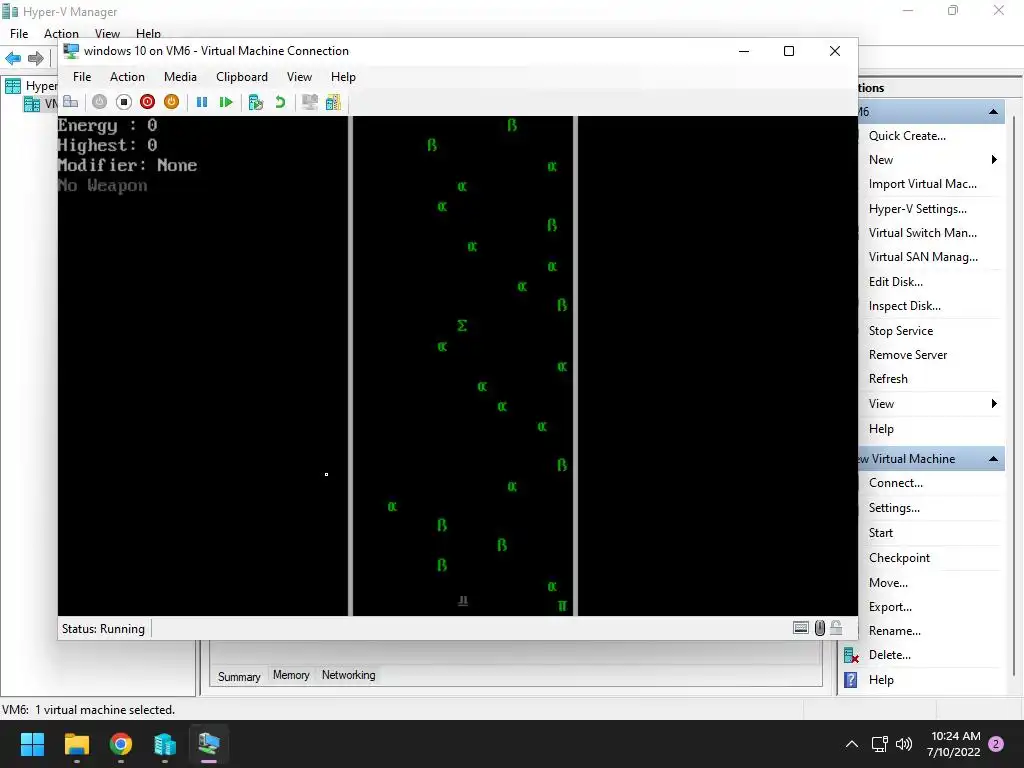Viewport: 1024px width, 768px height.
Task: Open the Clipboard menu
Action: coord(242,77)
